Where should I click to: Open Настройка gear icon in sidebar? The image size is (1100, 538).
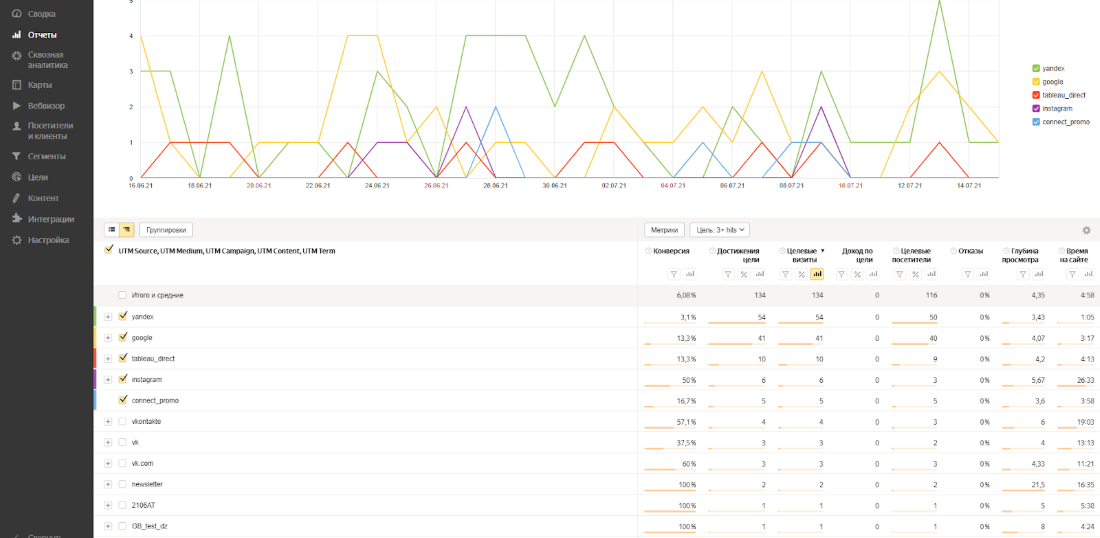tap(17, 240)
